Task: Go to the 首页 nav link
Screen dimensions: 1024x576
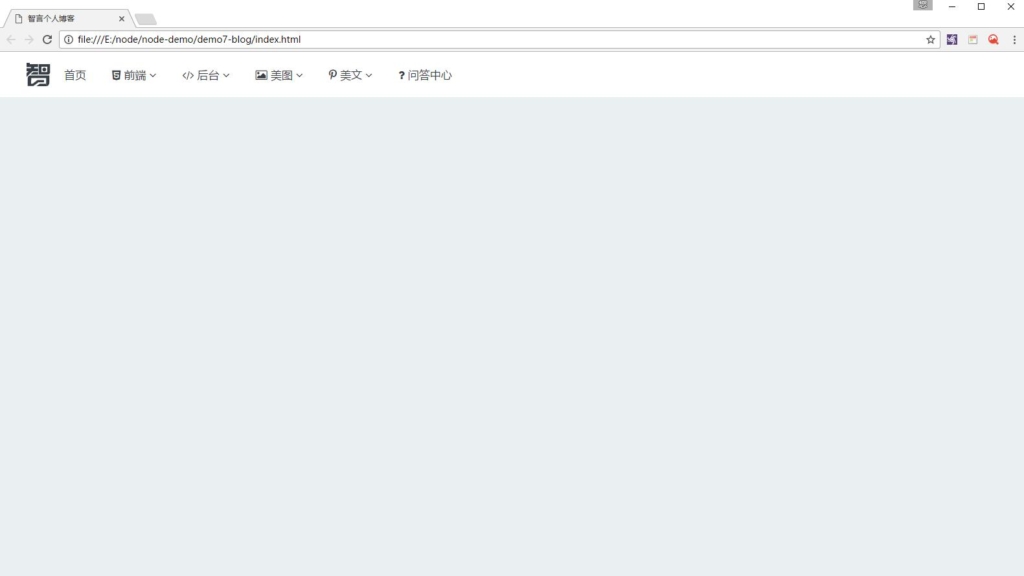Action: [x=75, y=75]
